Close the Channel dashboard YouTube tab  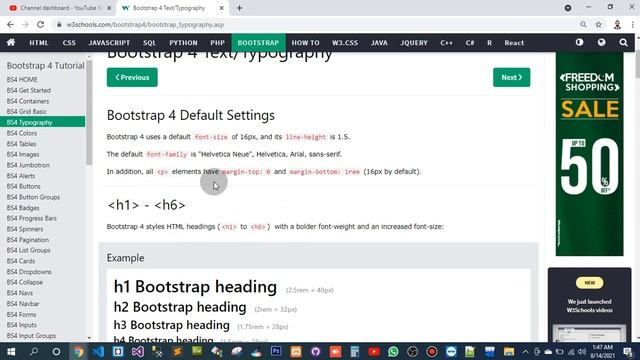[x=109, y=8]
